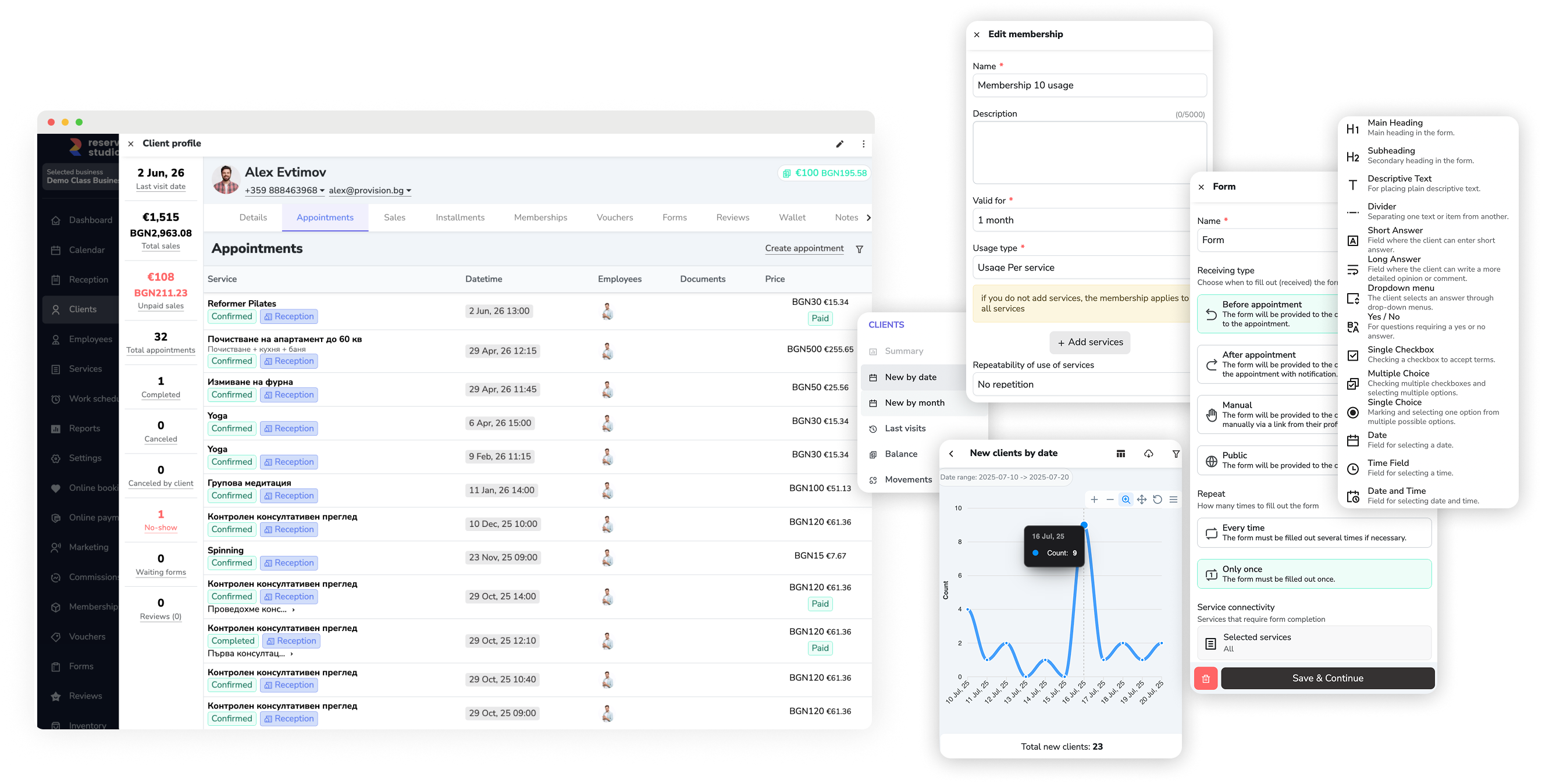Open the three-dot menu in Client profile header
This screenshot has height=784, width=1542.
863,144
